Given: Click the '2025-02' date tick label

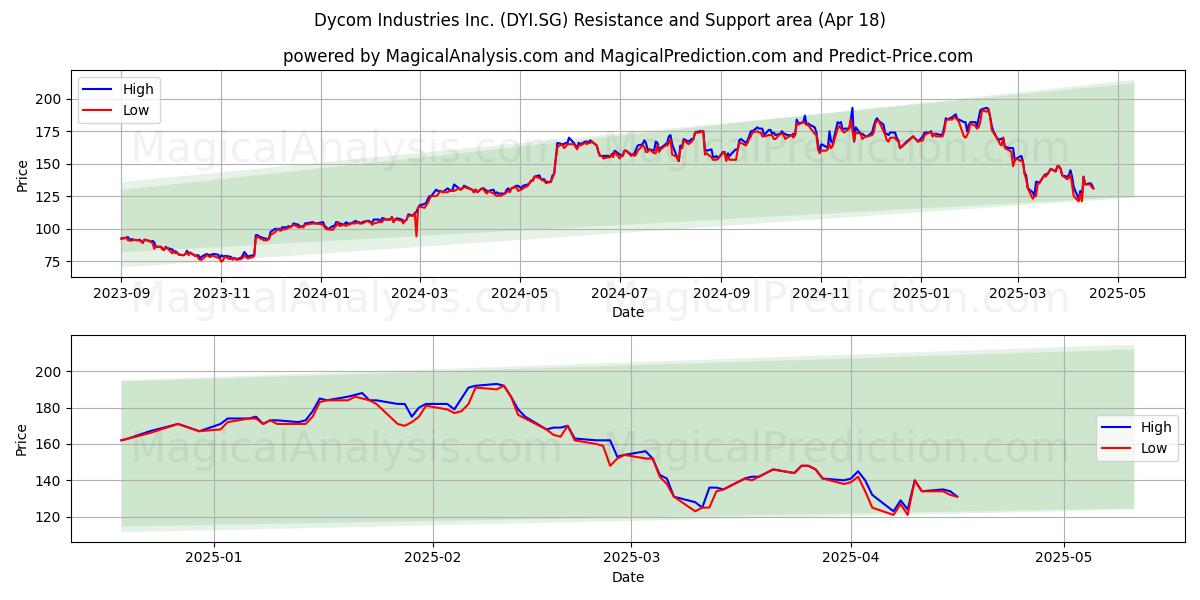Looking at the screenshot, I should click(x=434, y=560).
